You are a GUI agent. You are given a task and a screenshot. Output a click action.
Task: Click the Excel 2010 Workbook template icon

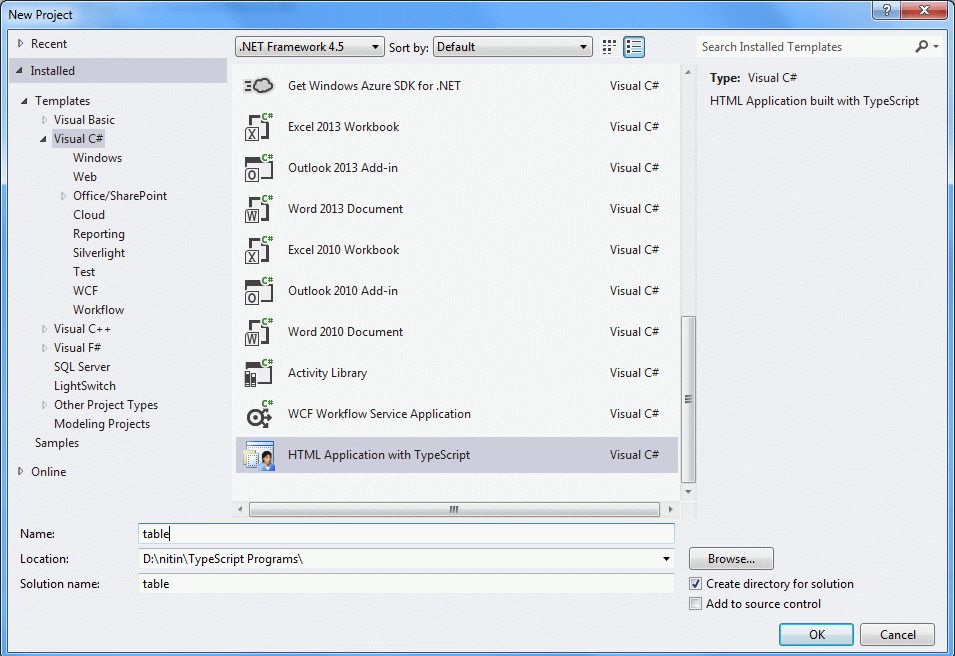click(259, 250)
